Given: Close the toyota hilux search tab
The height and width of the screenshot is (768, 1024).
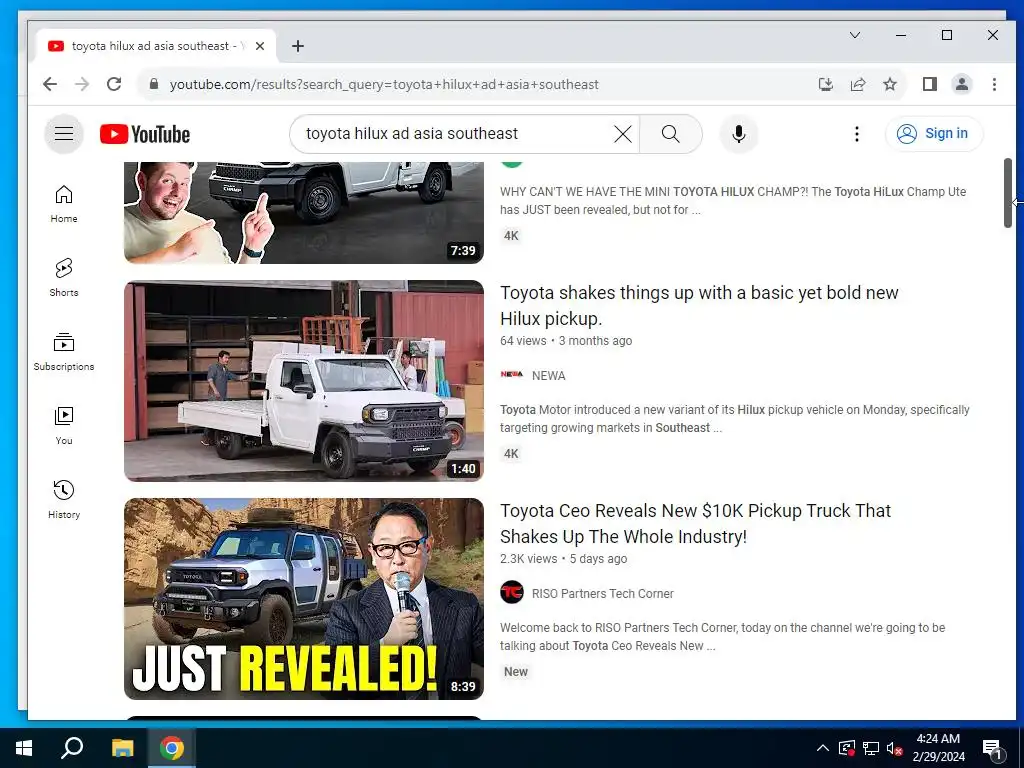Looking at the screenshot, I should (260, 46).
